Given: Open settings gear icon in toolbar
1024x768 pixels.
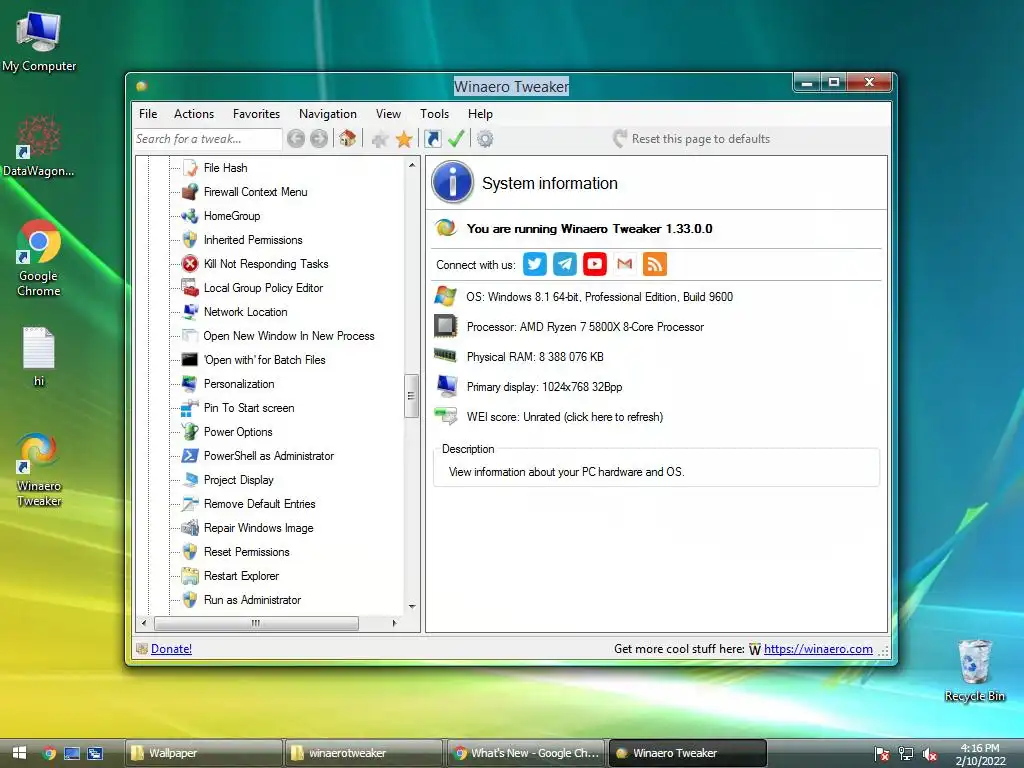Looking at the screenshot, I should 485,138.
